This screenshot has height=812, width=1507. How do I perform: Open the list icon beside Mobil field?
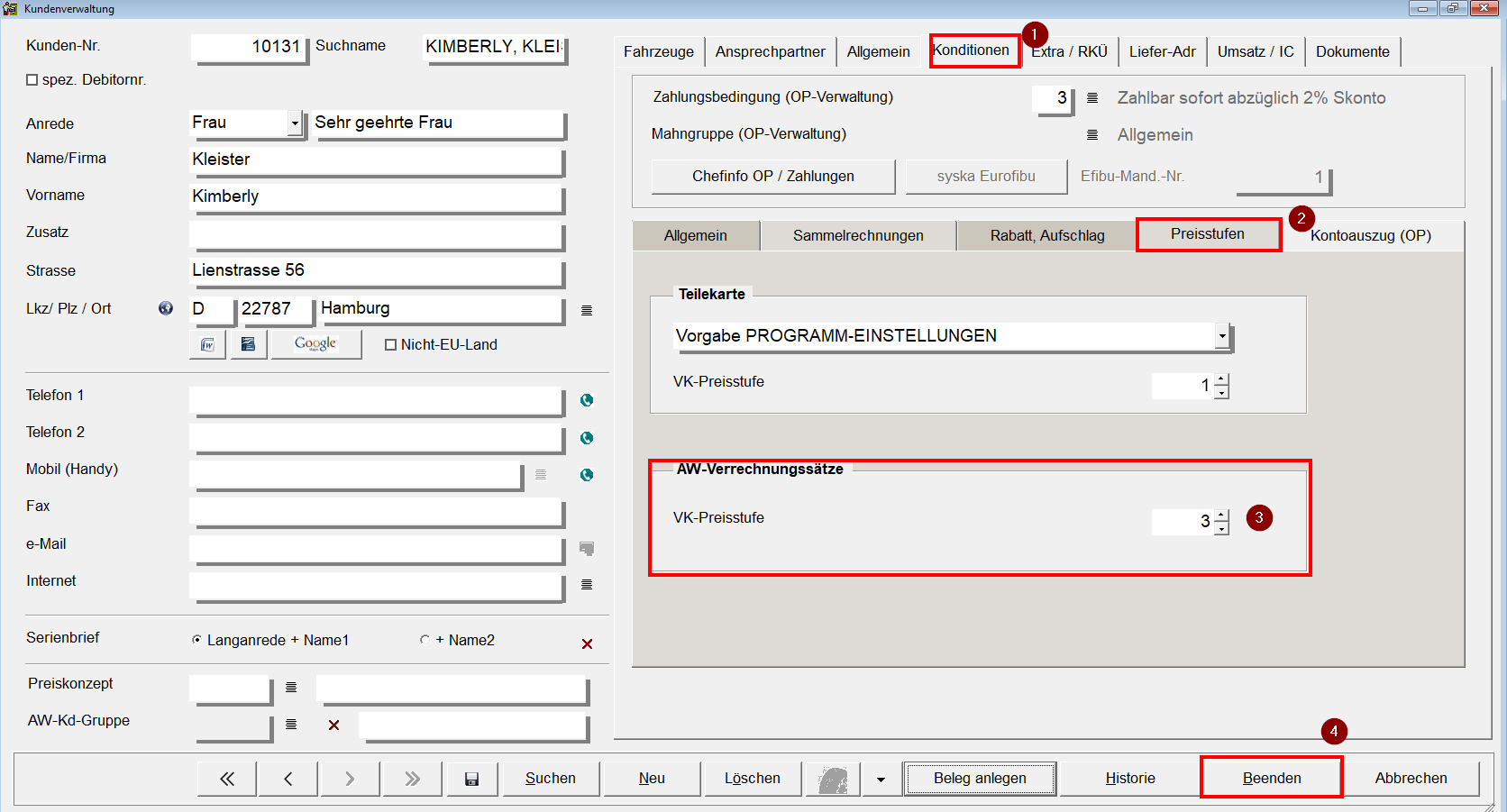click(541, 475)
